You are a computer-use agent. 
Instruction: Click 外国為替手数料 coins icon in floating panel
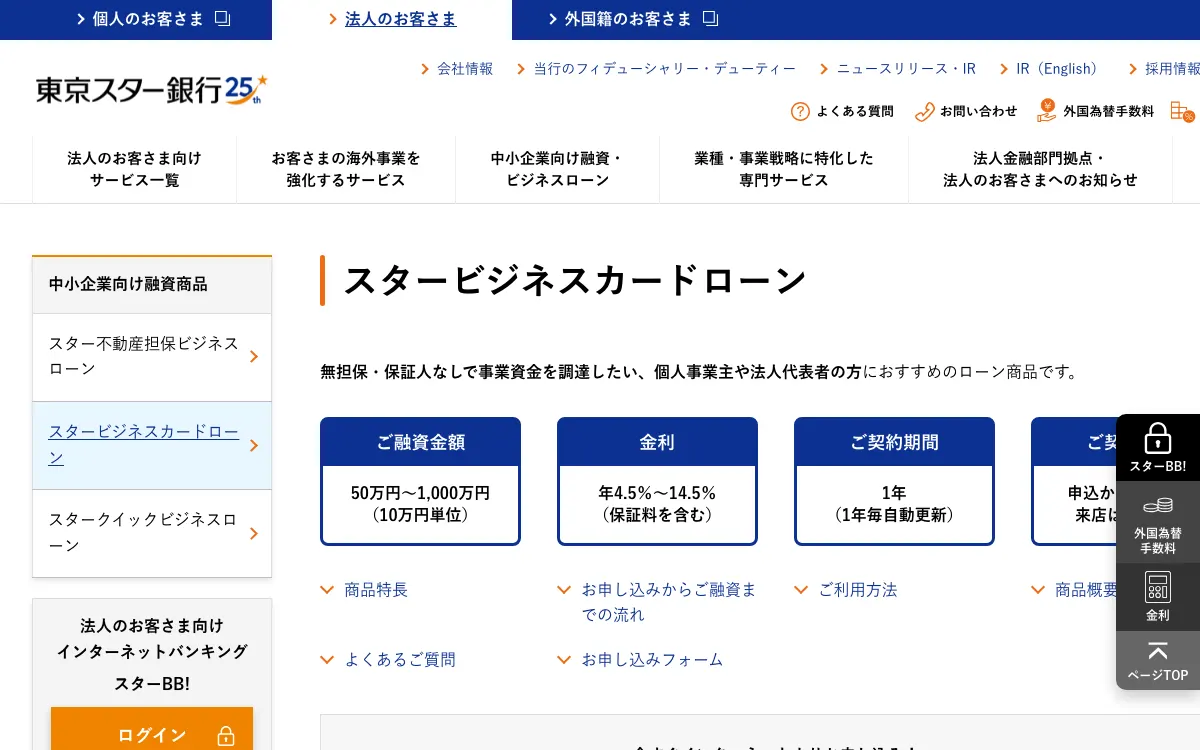point(1158,506)
